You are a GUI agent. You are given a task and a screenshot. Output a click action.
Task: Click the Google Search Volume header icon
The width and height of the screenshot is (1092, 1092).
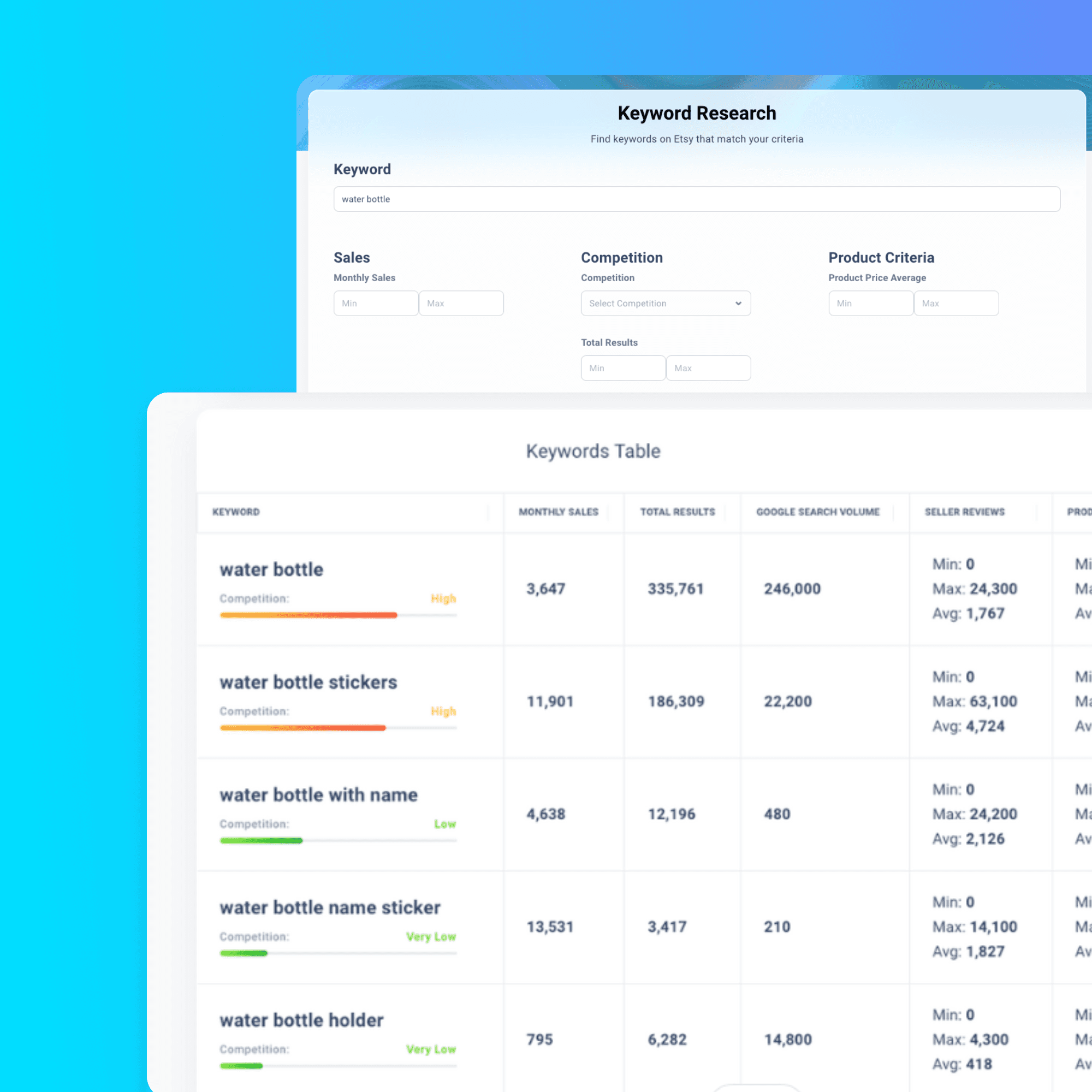pyautogui.click(x=818, y=511)
